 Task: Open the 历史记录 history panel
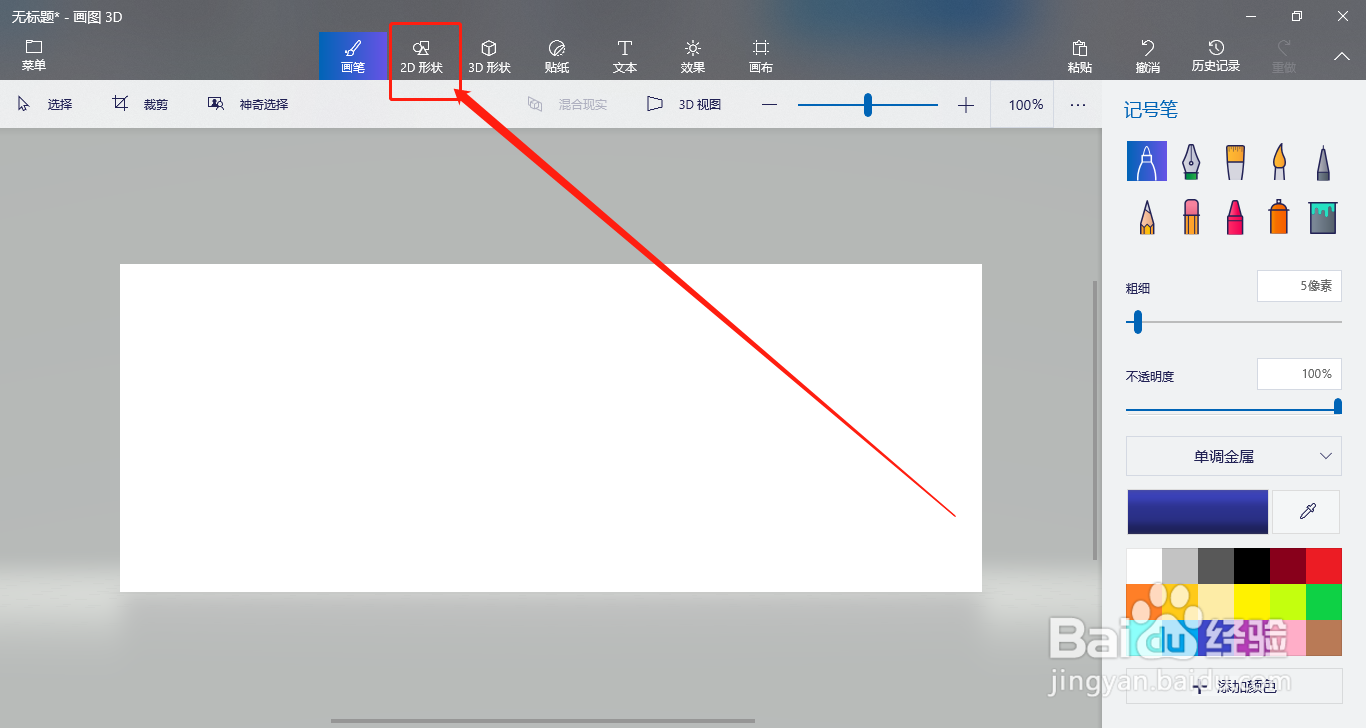click(1216, 56)
